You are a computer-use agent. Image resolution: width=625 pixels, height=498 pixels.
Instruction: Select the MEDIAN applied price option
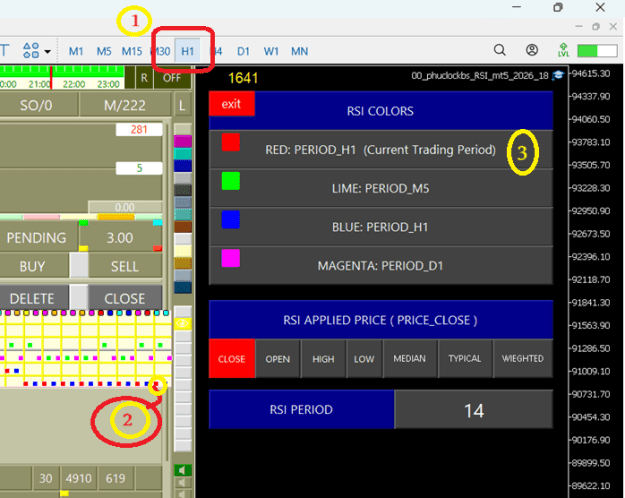410,359
